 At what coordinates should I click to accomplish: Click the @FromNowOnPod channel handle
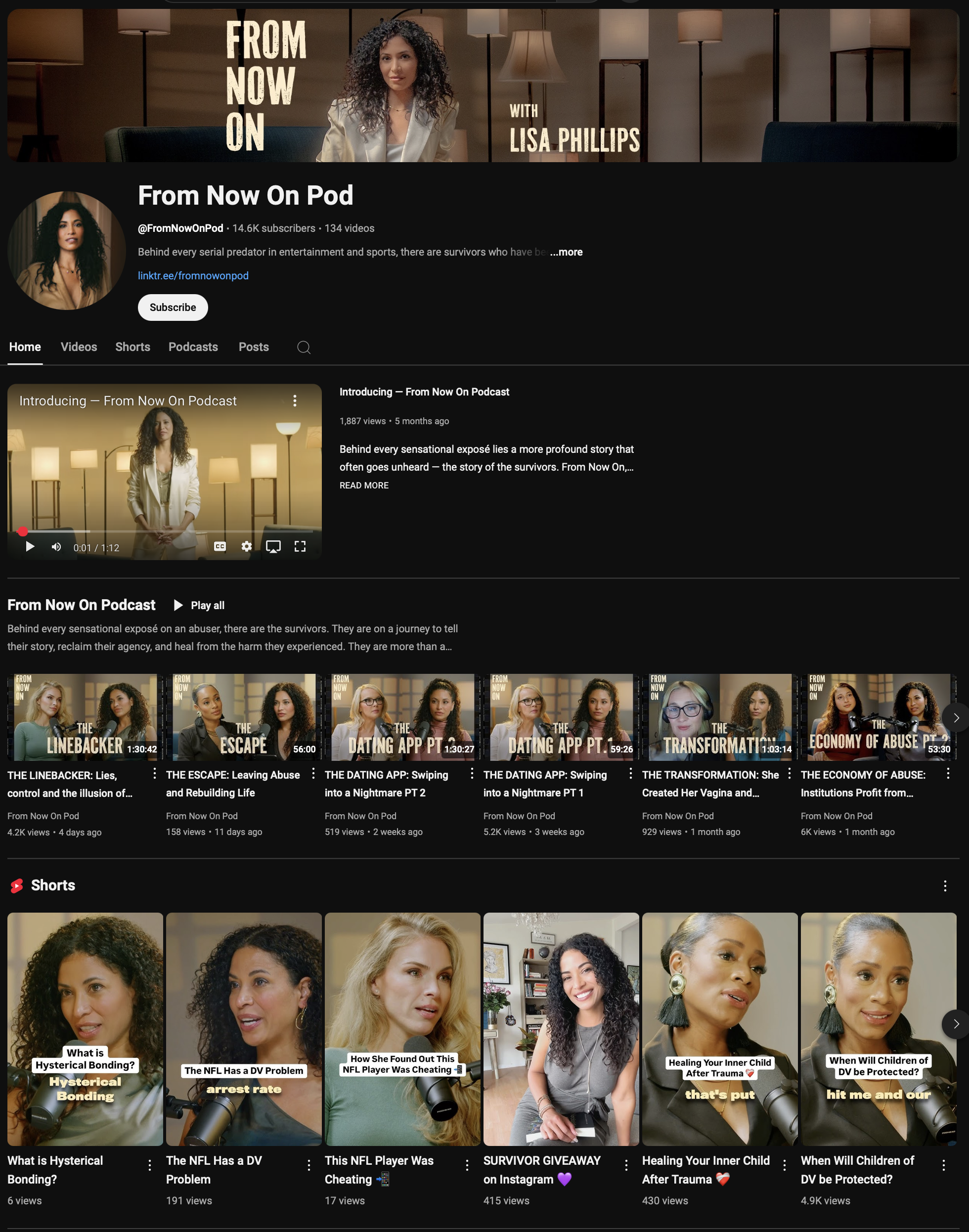(x=180, y=228)
